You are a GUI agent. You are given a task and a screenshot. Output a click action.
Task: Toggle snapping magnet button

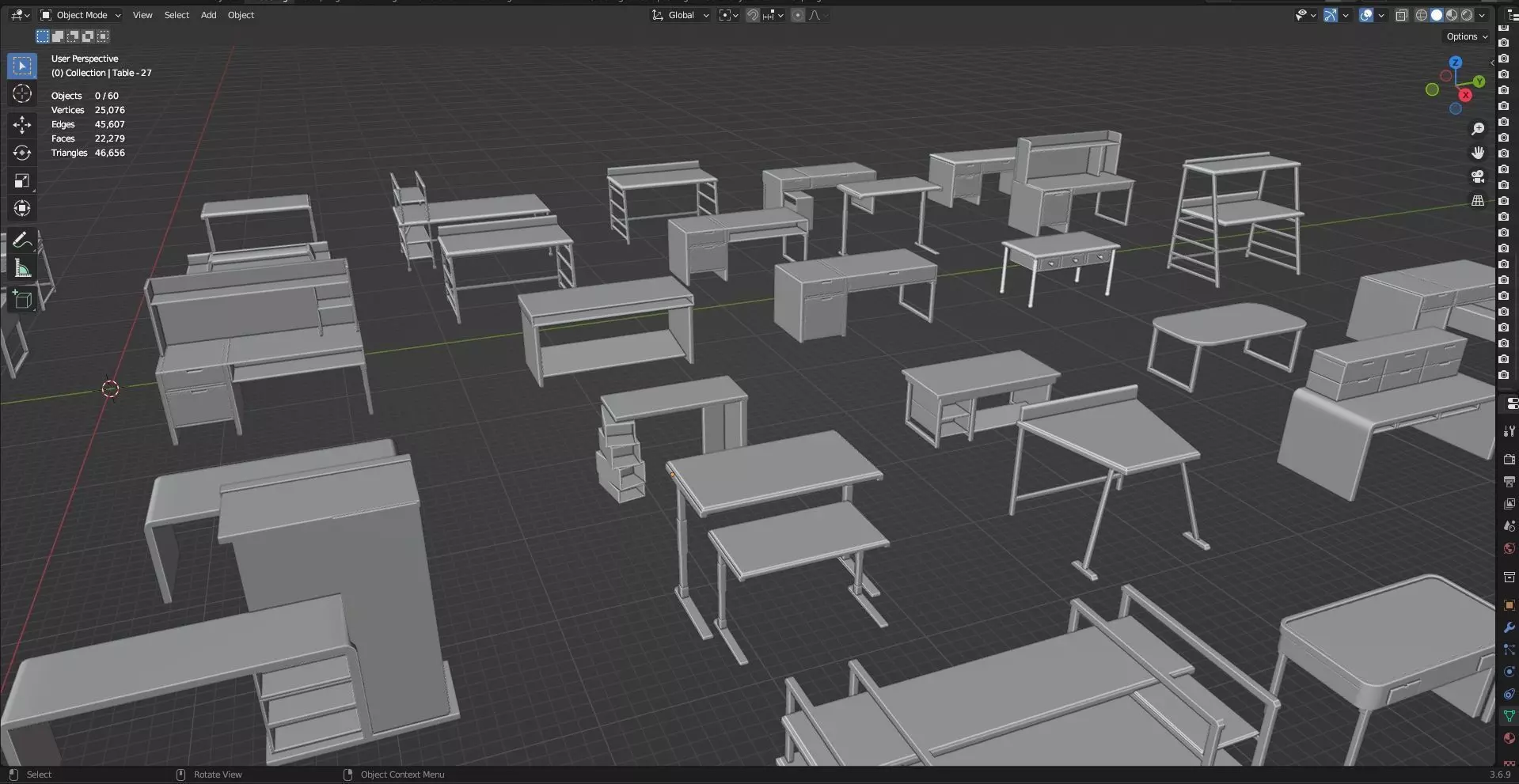pyautogui.click(x=753, y=15)
